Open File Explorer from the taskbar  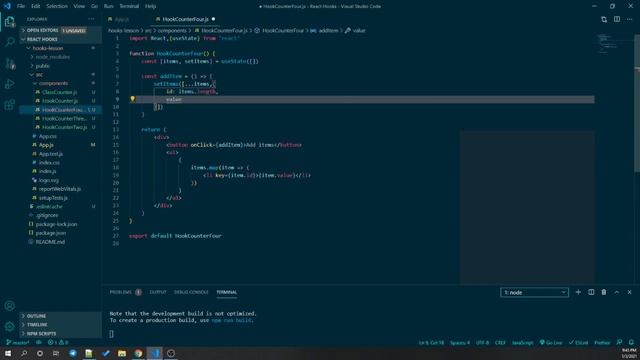122,353
